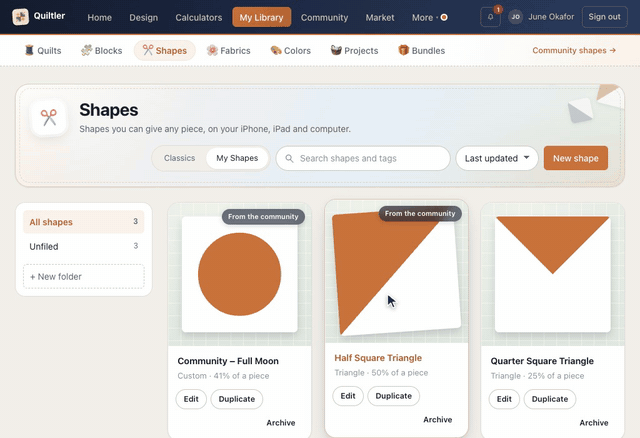Open the Half Square Triangle thumbnail
The height and width of the screenshot is (438, 640).
[396, 273]
